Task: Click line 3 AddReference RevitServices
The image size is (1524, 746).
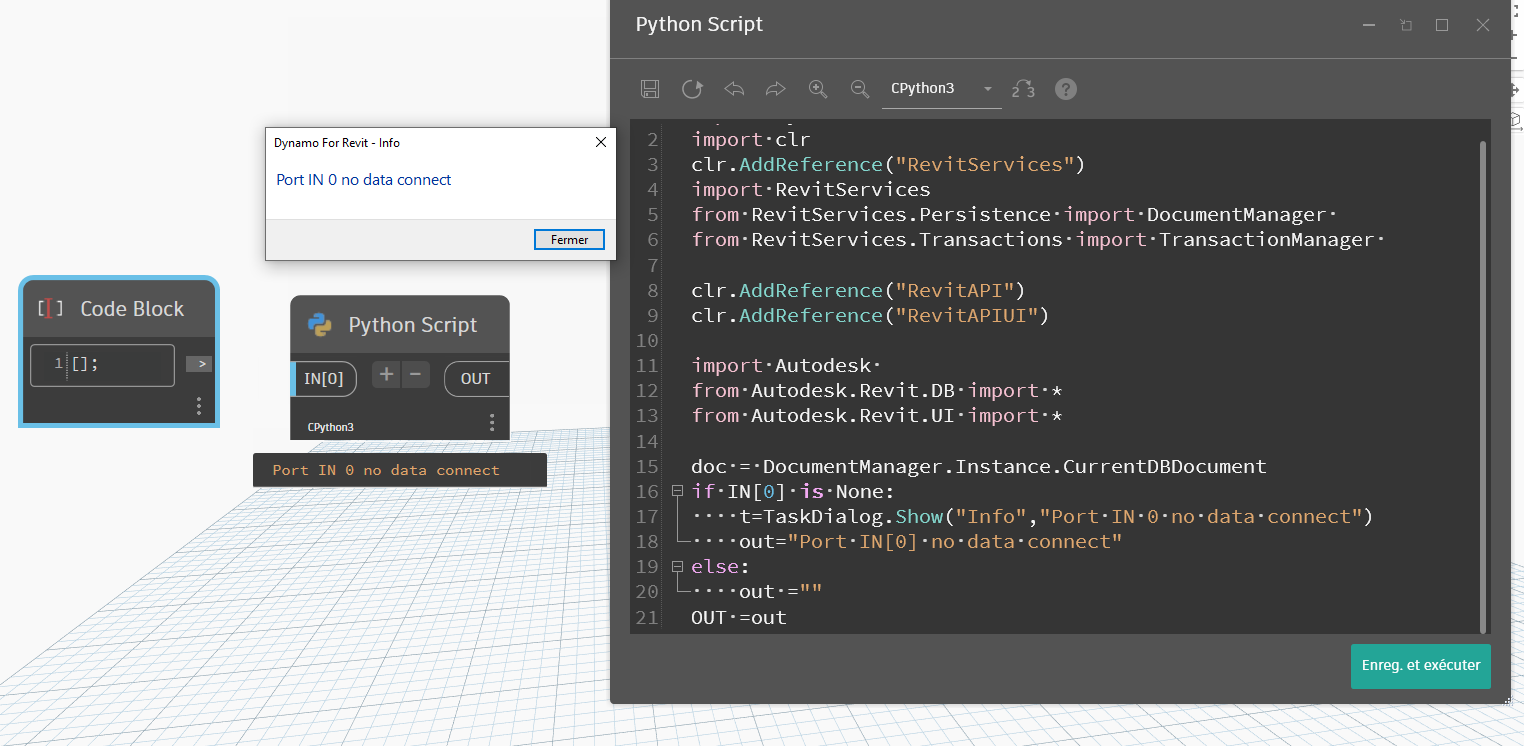Action: [888, 164]
